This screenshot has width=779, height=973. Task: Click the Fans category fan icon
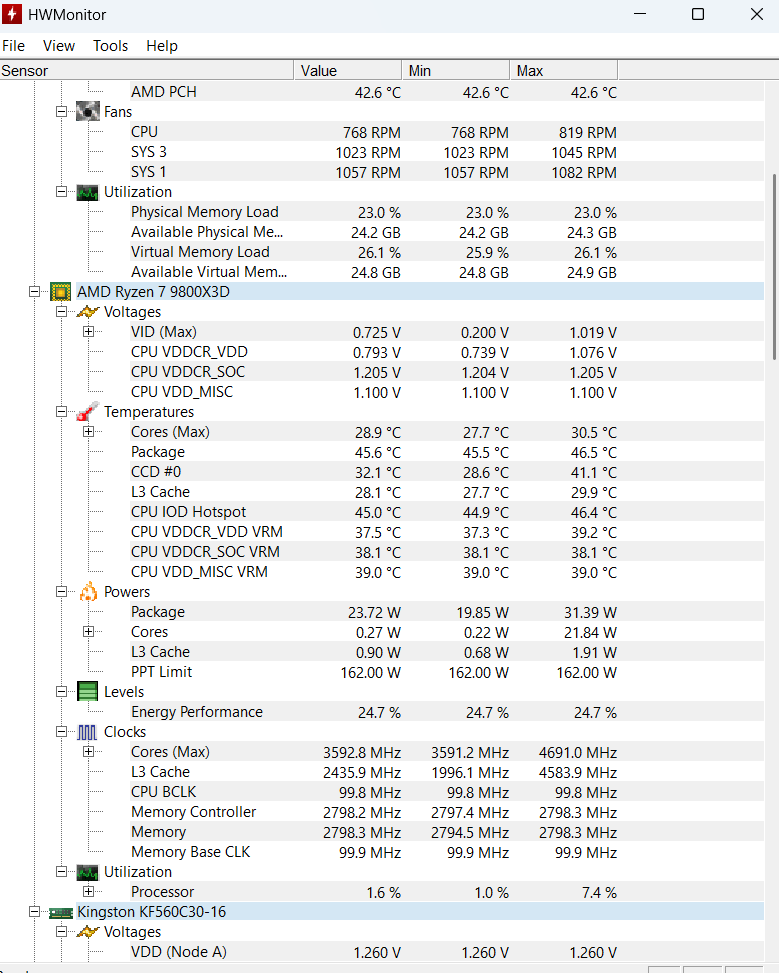click(x=88, y=112)
